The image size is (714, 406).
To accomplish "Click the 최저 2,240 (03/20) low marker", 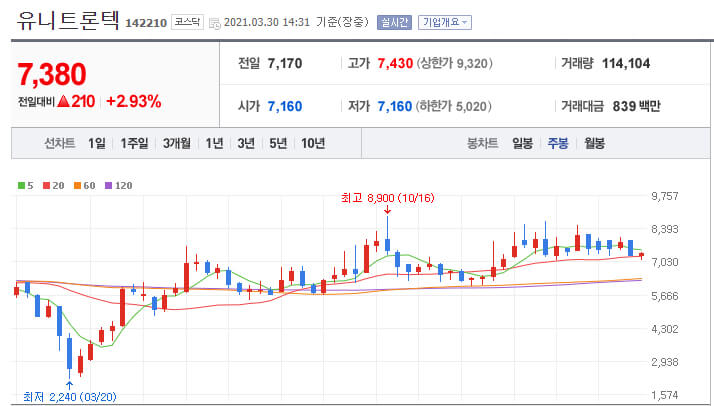I will click(70, 397).
